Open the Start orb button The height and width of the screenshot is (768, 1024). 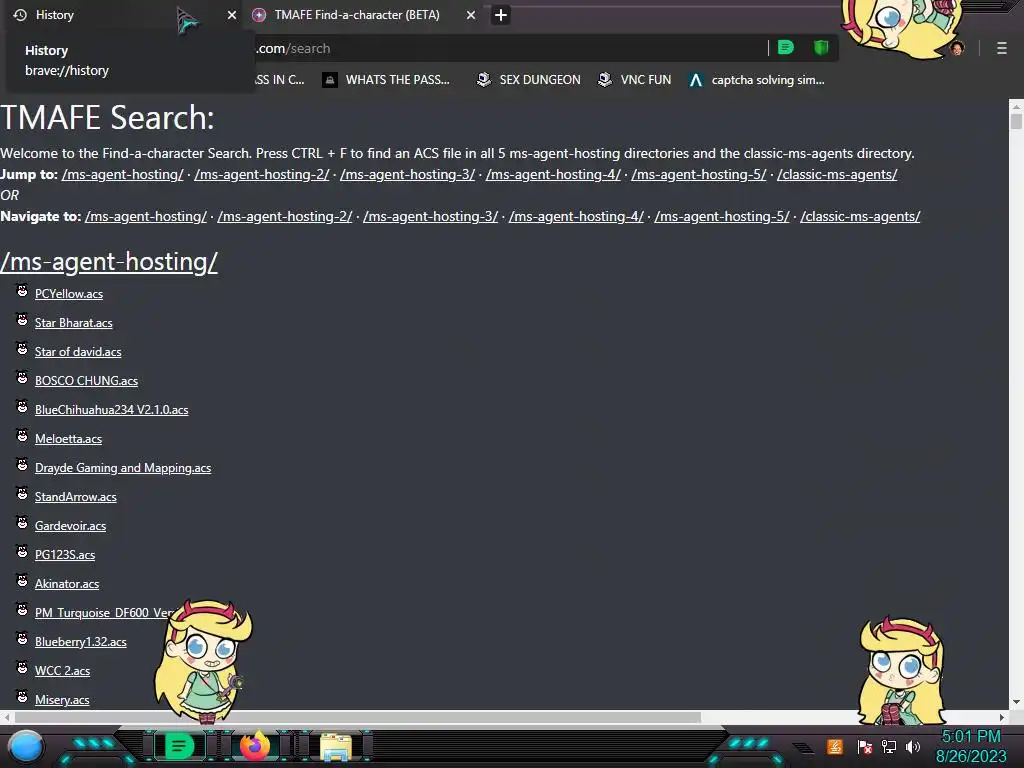(x=26, y=746)
